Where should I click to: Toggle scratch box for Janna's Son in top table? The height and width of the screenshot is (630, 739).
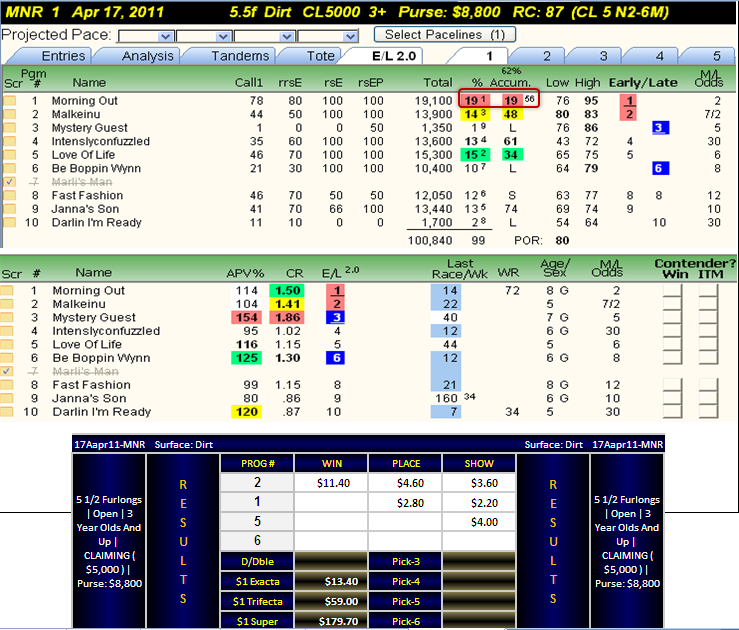click(10, 209)
